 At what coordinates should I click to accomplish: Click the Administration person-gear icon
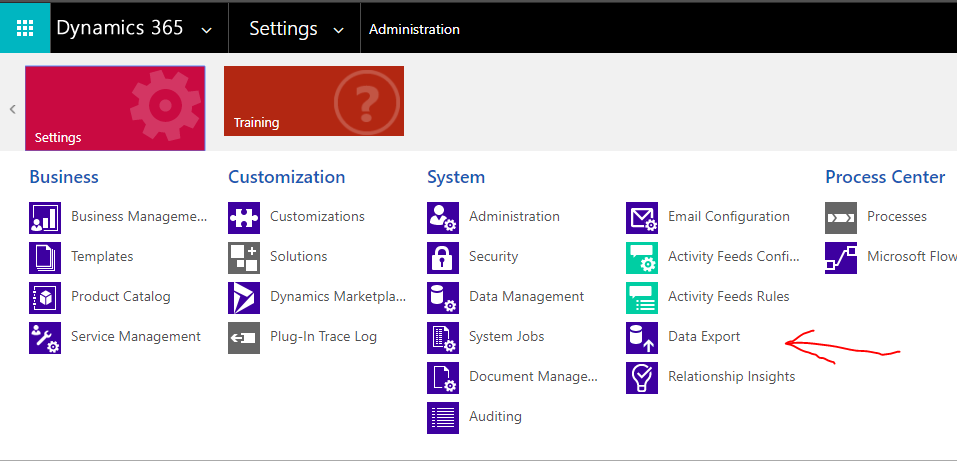[x=442, y=217]
